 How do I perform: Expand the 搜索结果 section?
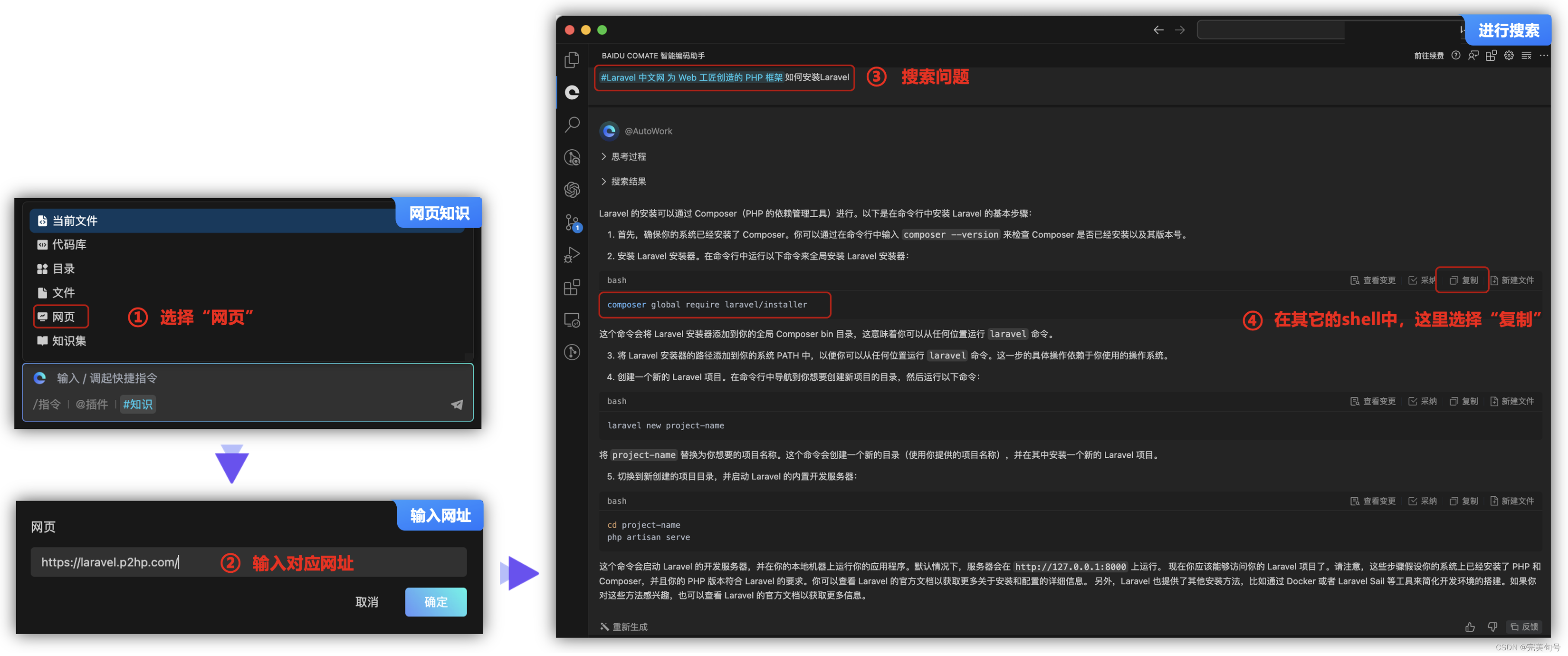click(623, 182)
